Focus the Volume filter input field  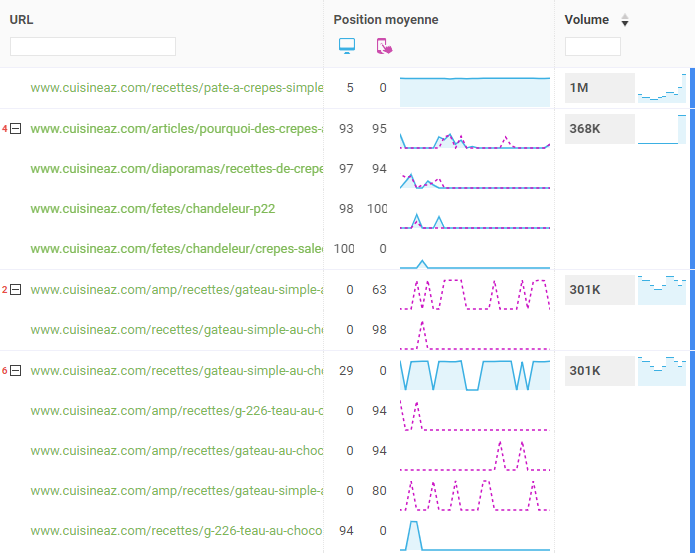(593, 47)
